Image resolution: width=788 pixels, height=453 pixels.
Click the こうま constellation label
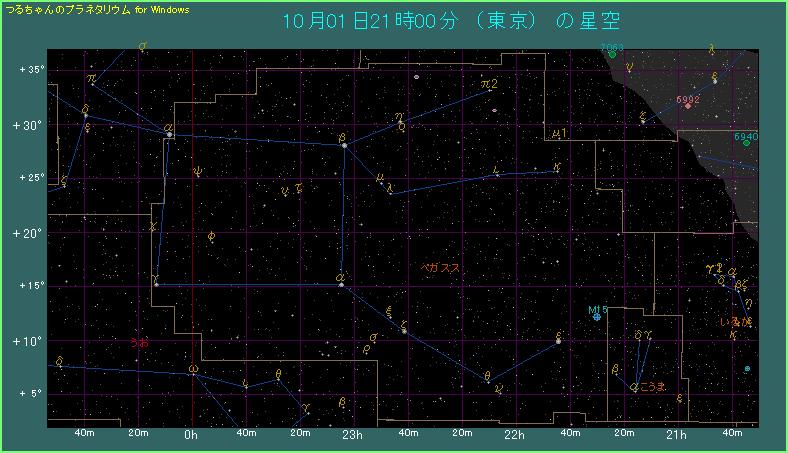click(x=653, y=386)
